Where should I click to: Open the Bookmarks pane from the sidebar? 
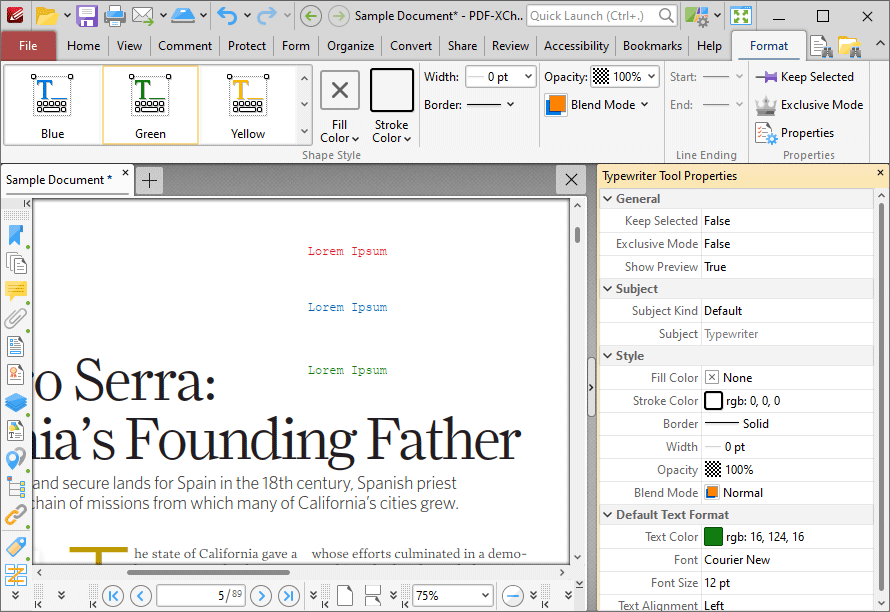(15, 236)
